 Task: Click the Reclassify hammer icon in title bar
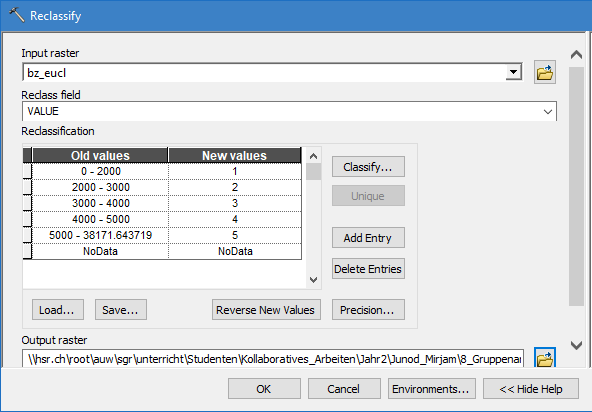coord(16,15)
